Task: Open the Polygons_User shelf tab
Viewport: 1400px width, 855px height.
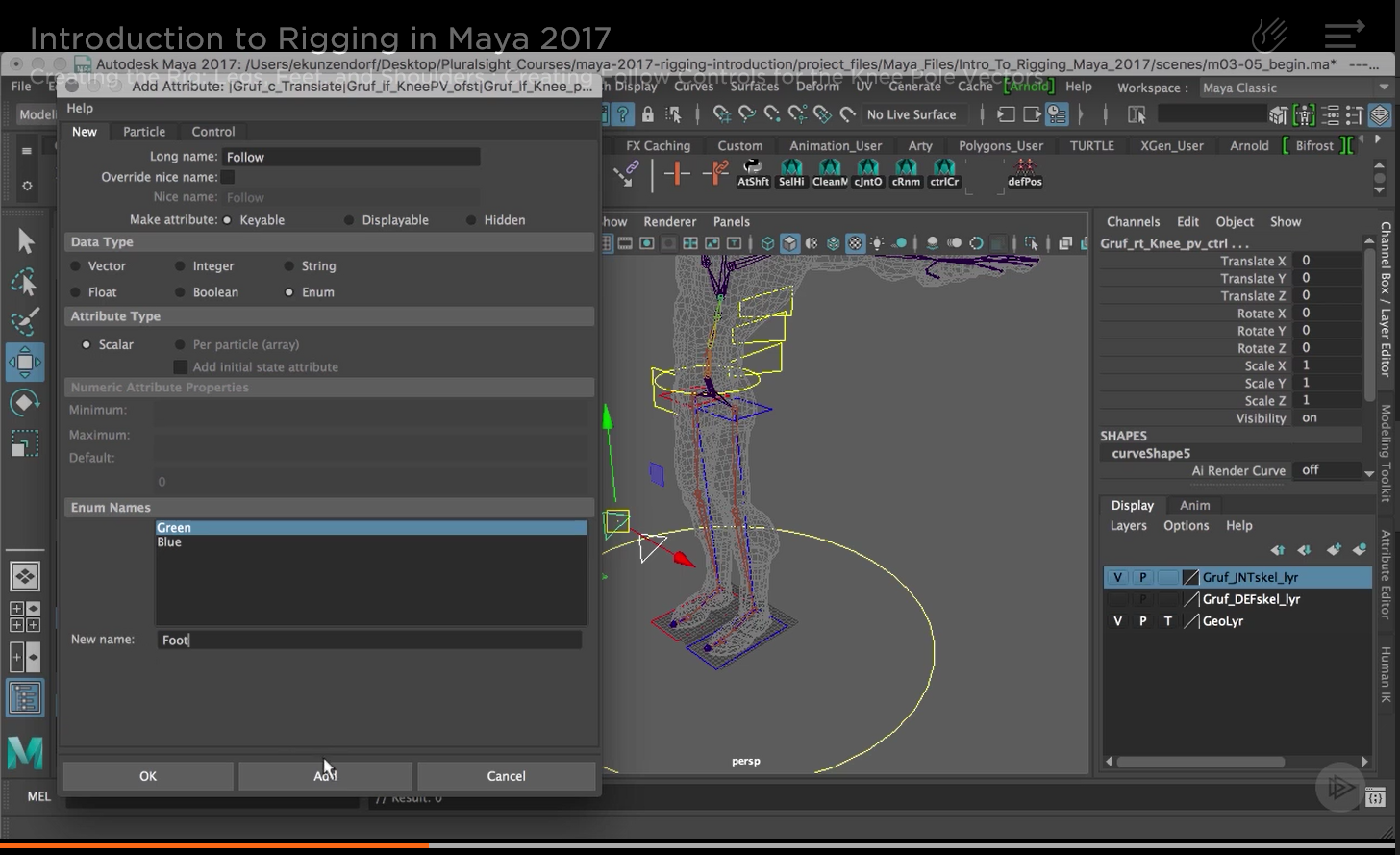Action: tap(1001, 146)
